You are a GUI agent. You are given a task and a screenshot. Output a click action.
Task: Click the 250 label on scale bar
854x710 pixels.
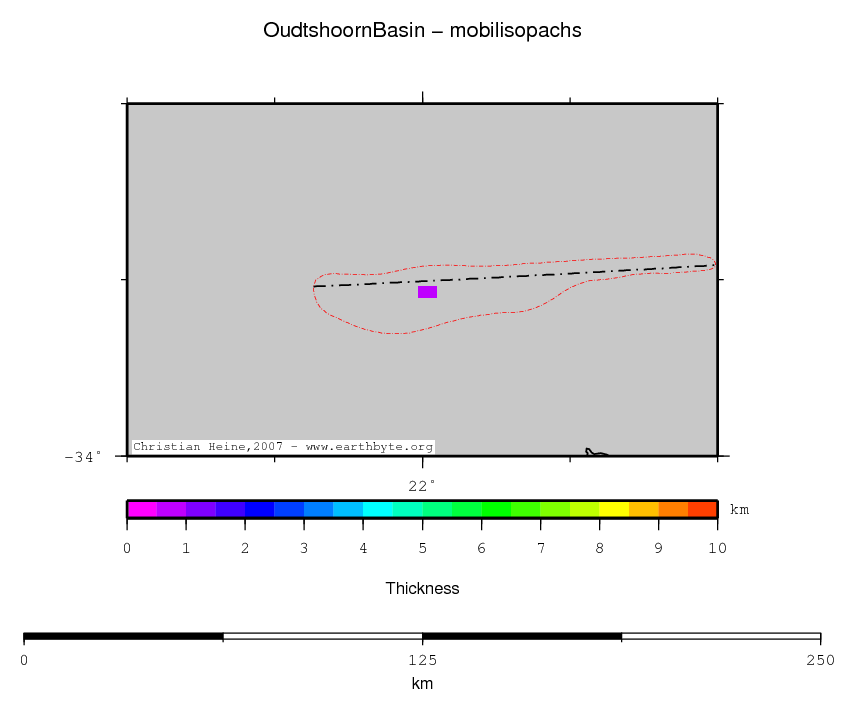(x=820, y=660)
